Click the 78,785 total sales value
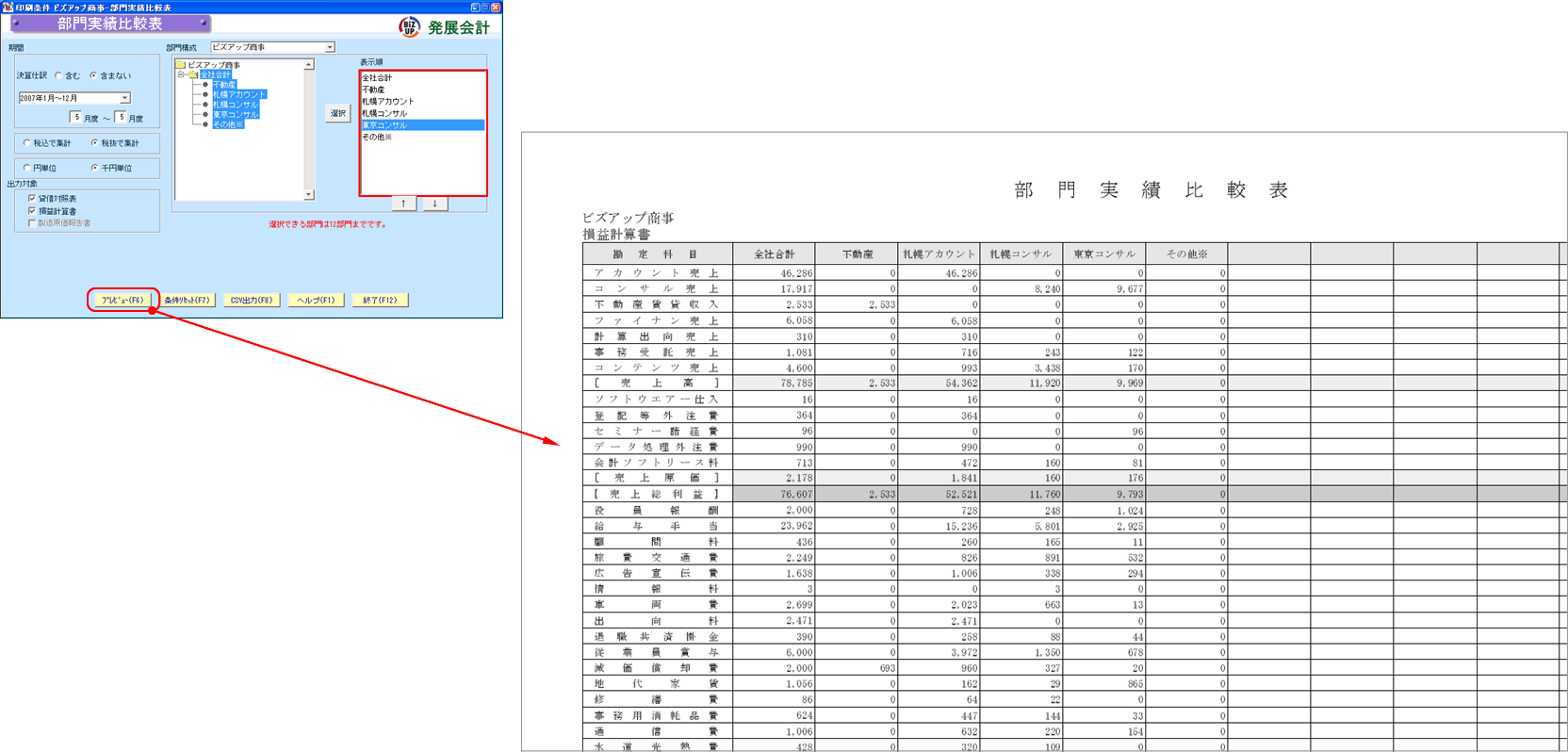The image size is (1568, 752). tap(796, 384)
